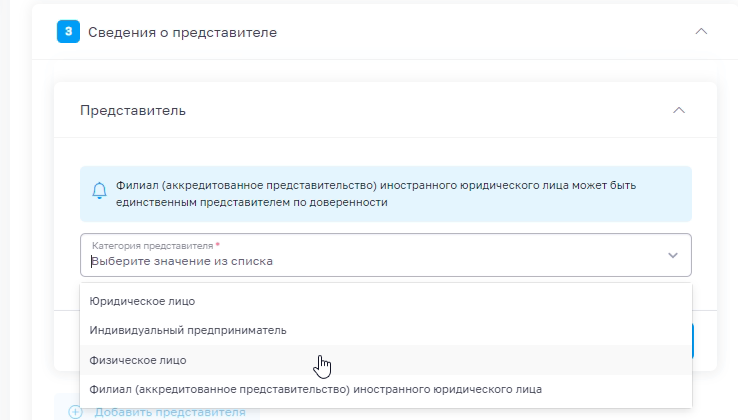Viewport: 738px width, 420px height.
Task: Click the Сведения о представителе heading
Action: tap(183, 32)
